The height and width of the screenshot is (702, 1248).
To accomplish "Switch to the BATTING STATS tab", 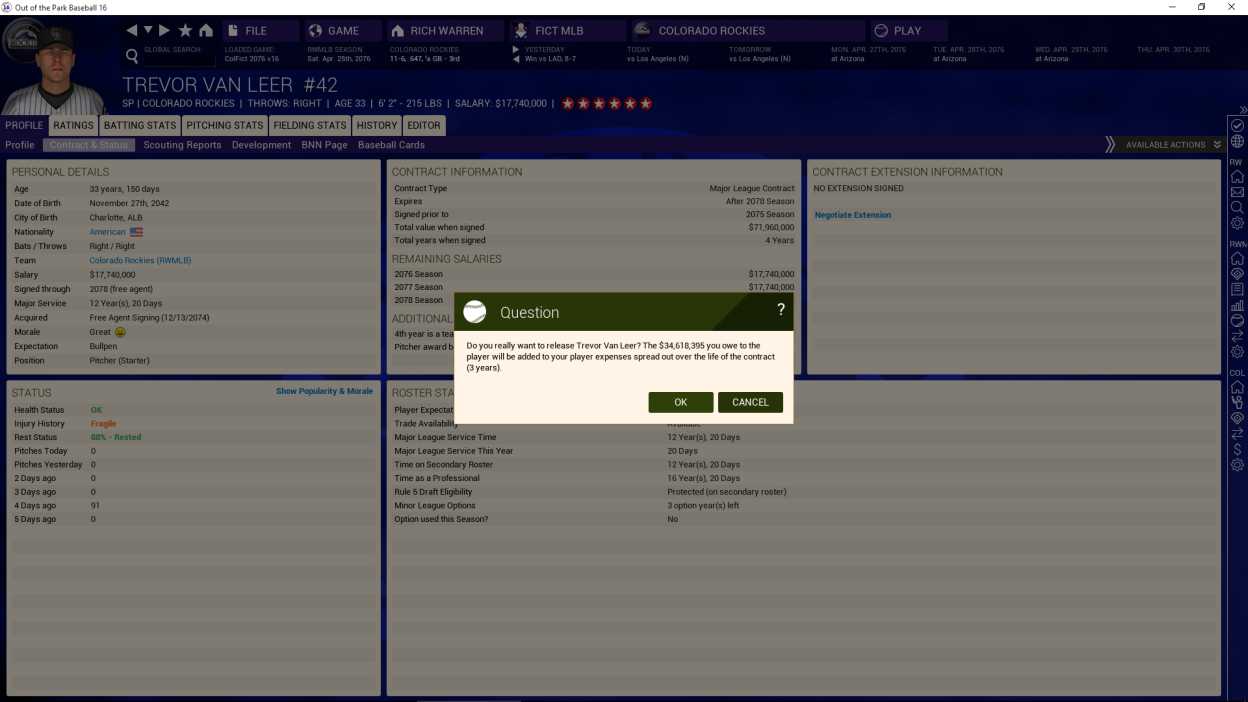I will pos(140,126).
